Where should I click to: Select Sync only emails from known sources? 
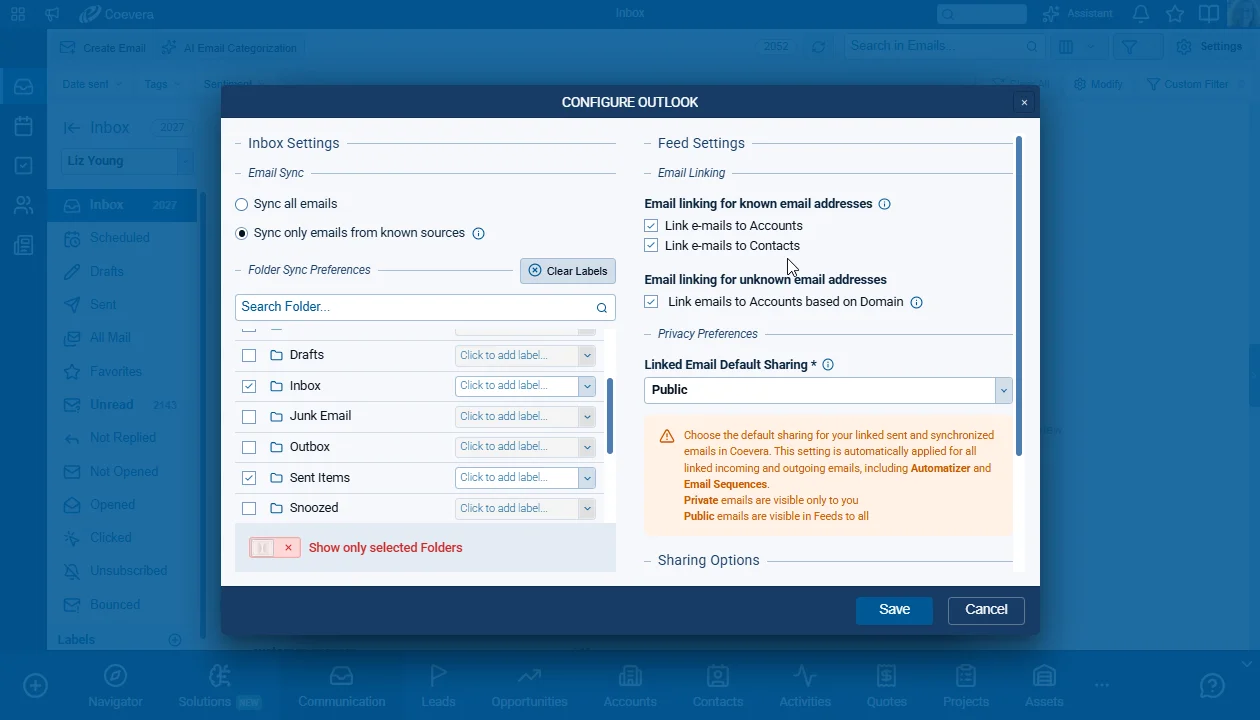241,233
